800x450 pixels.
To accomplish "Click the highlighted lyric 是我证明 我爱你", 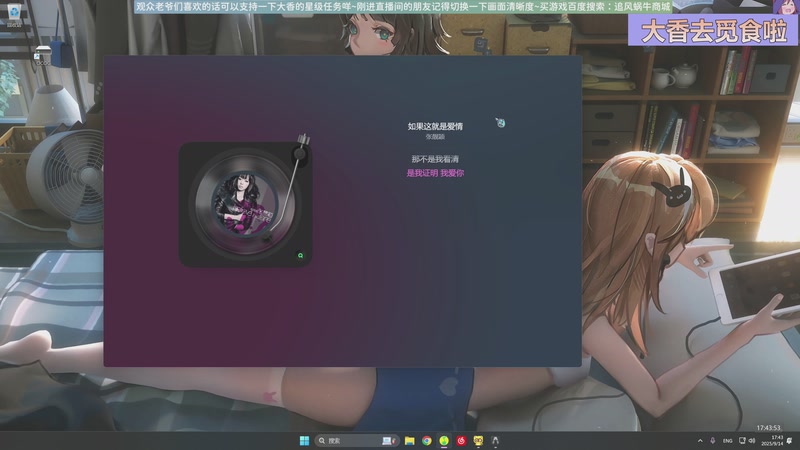I will pos(435,173).
